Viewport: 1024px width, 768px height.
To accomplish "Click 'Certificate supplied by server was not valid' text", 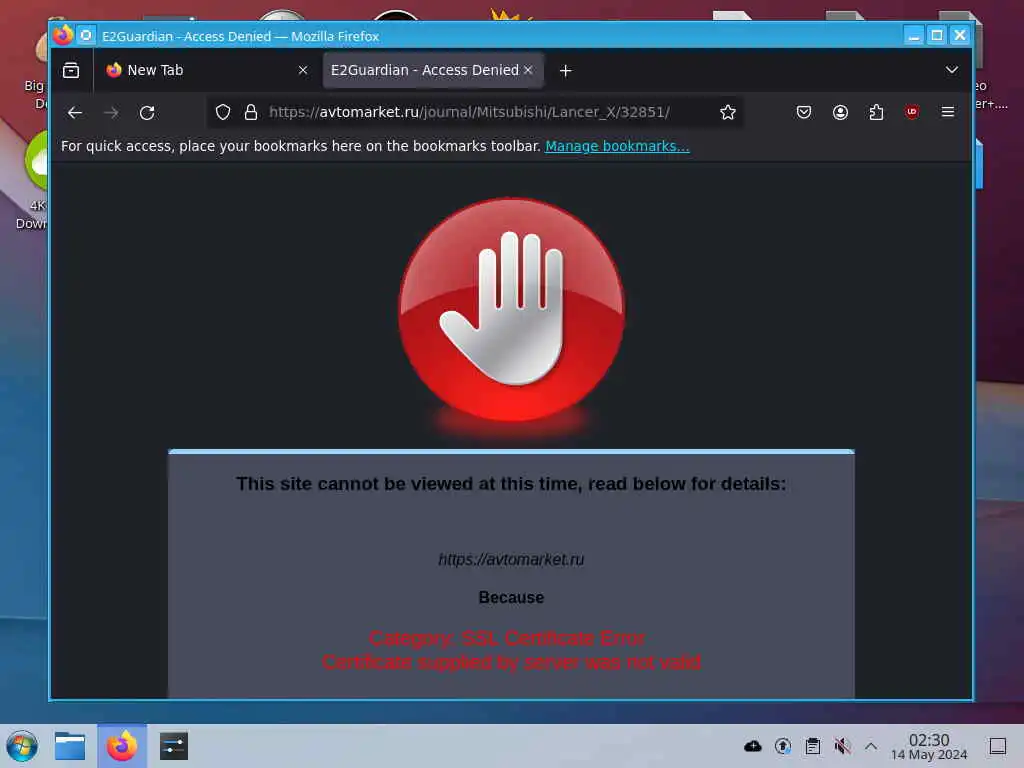I will point(511,662).
